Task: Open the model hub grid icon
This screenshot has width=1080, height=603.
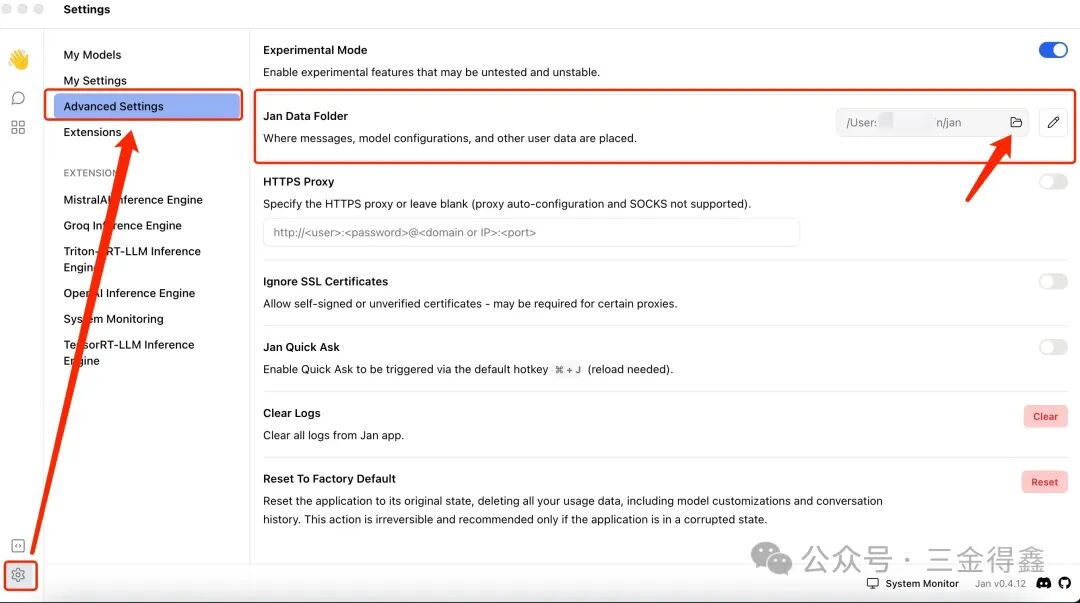Action: point(18,127)
